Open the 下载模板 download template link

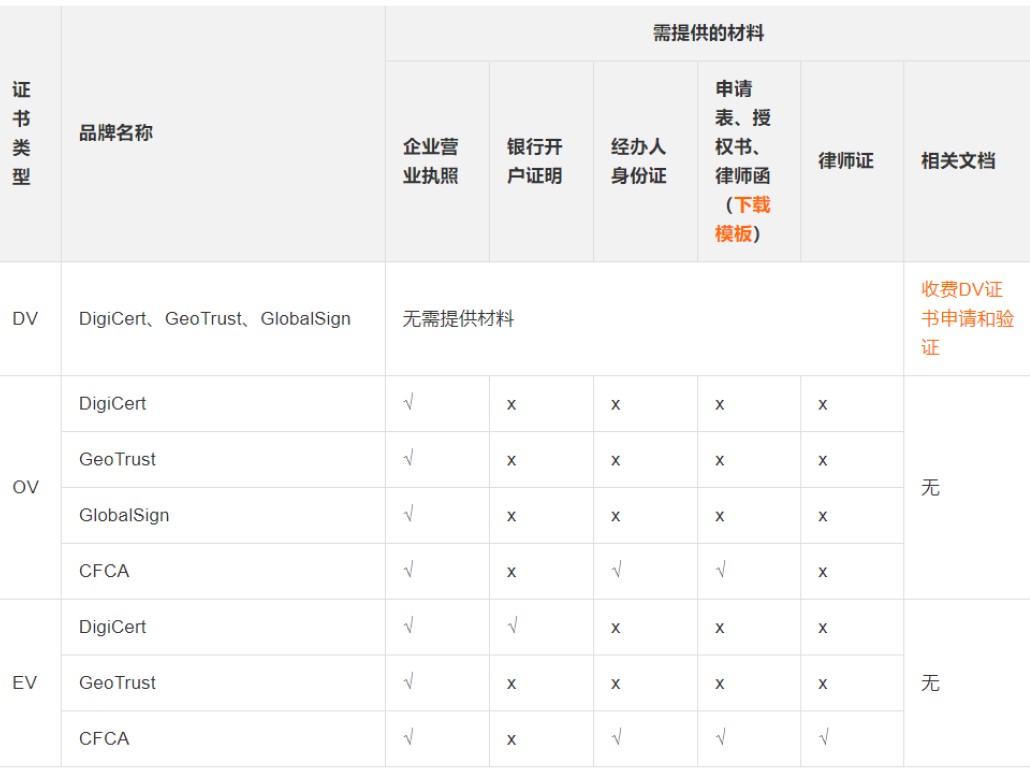742,219
